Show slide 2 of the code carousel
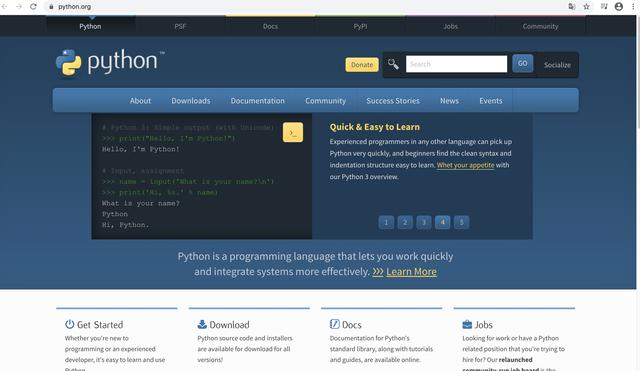The height and width of the screenshot is (371, 640). 405,222
